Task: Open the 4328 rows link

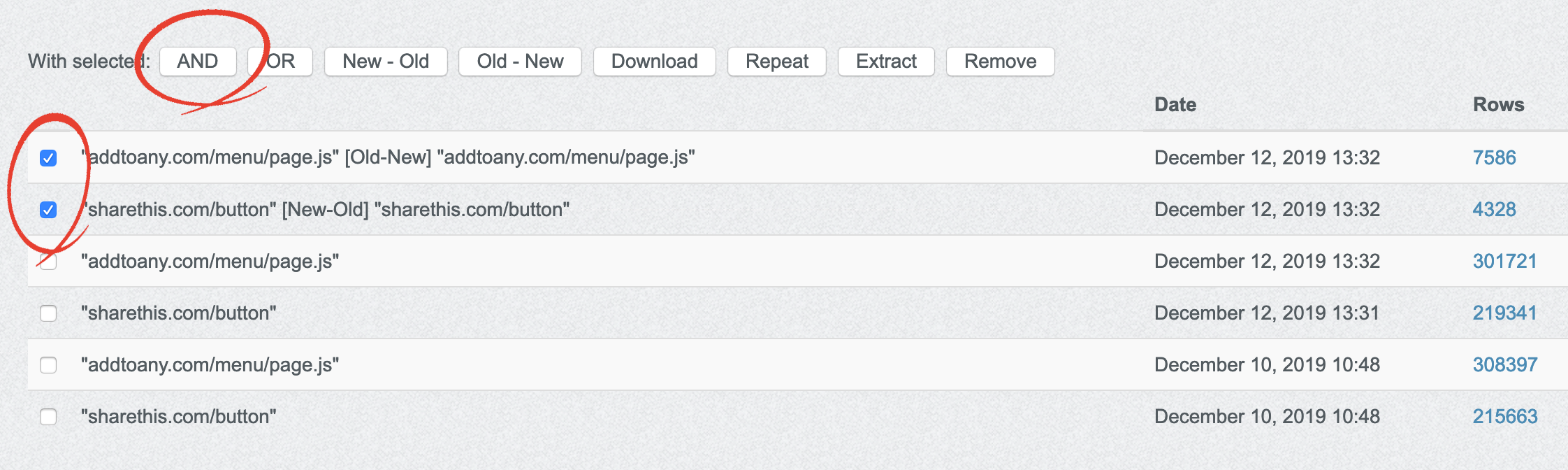Action: (1494, 210)
